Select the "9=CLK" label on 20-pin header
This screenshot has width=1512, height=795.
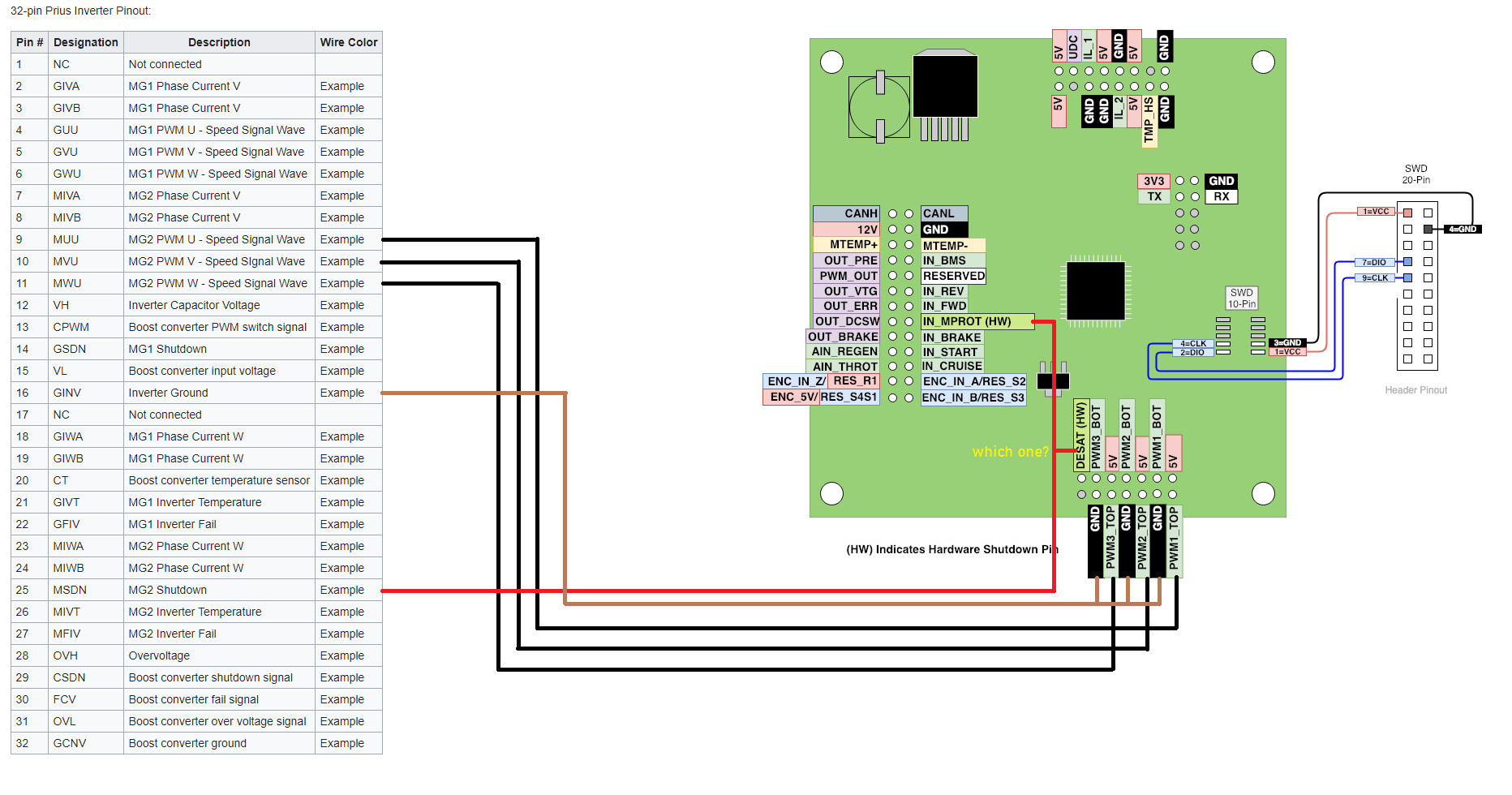[x=1374, y=277]
